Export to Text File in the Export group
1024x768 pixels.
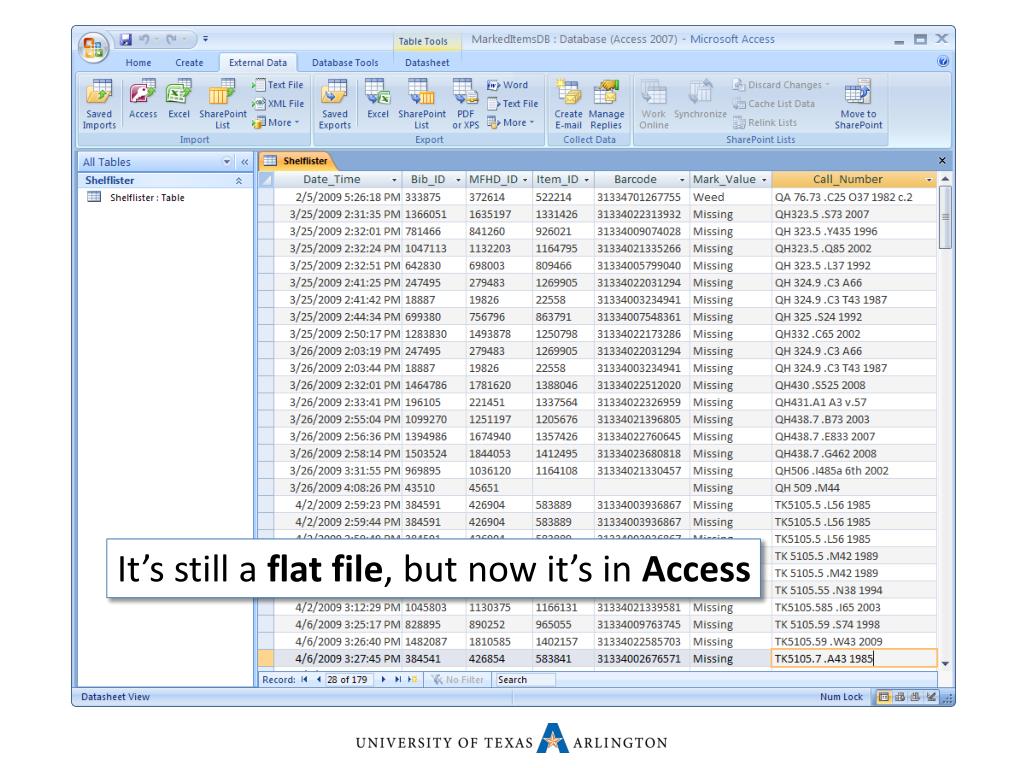pos(513,103)
